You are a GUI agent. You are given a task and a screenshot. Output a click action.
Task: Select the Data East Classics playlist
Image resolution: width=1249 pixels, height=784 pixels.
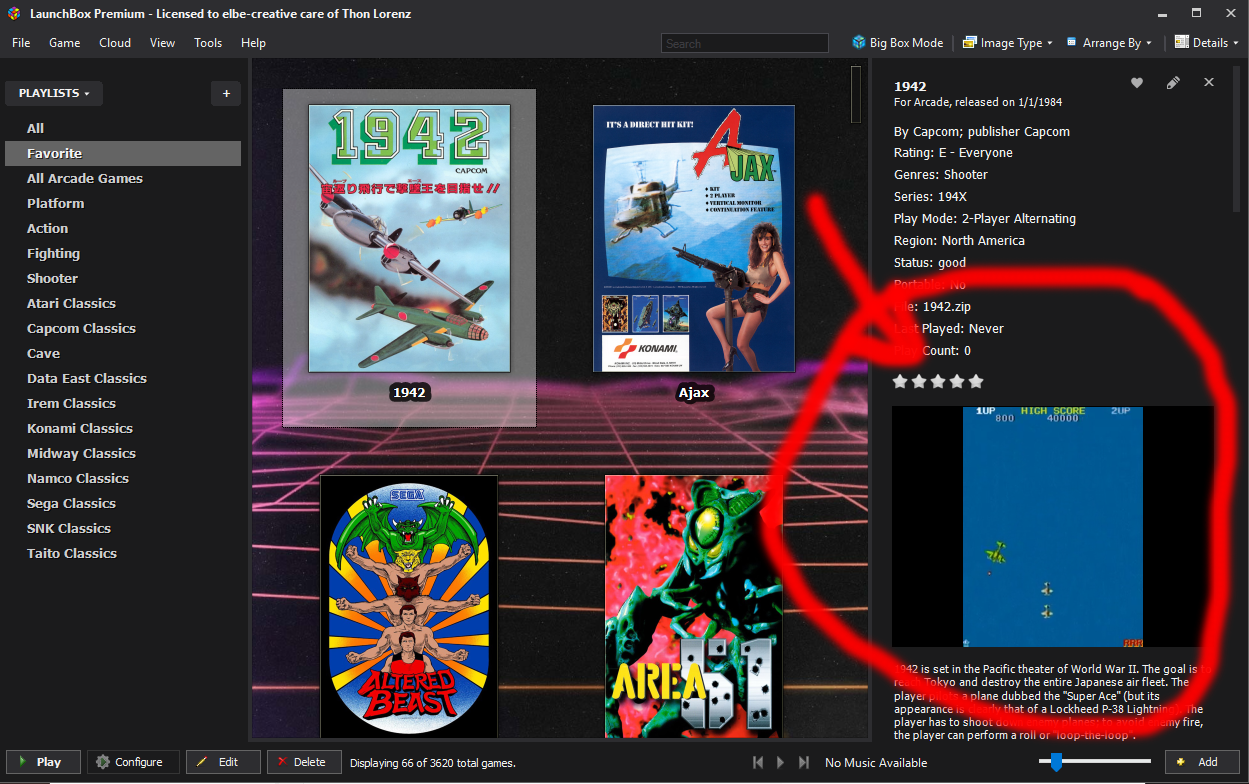pyautogui.click(x=123, y=378)
